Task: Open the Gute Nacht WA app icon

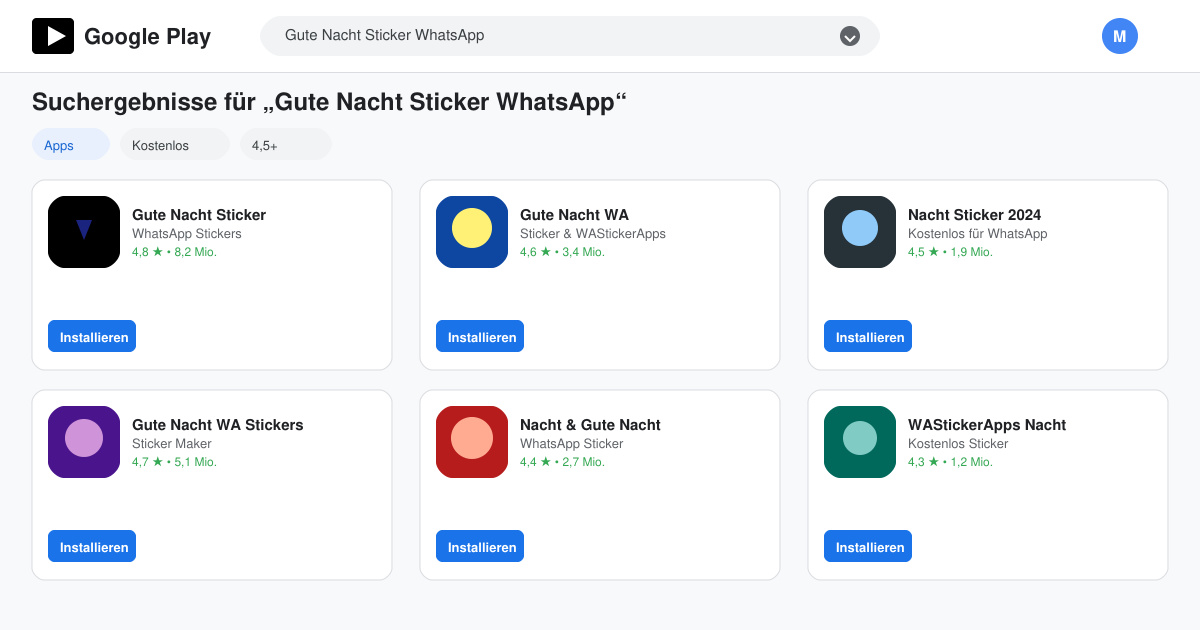Action: (472, 232)
